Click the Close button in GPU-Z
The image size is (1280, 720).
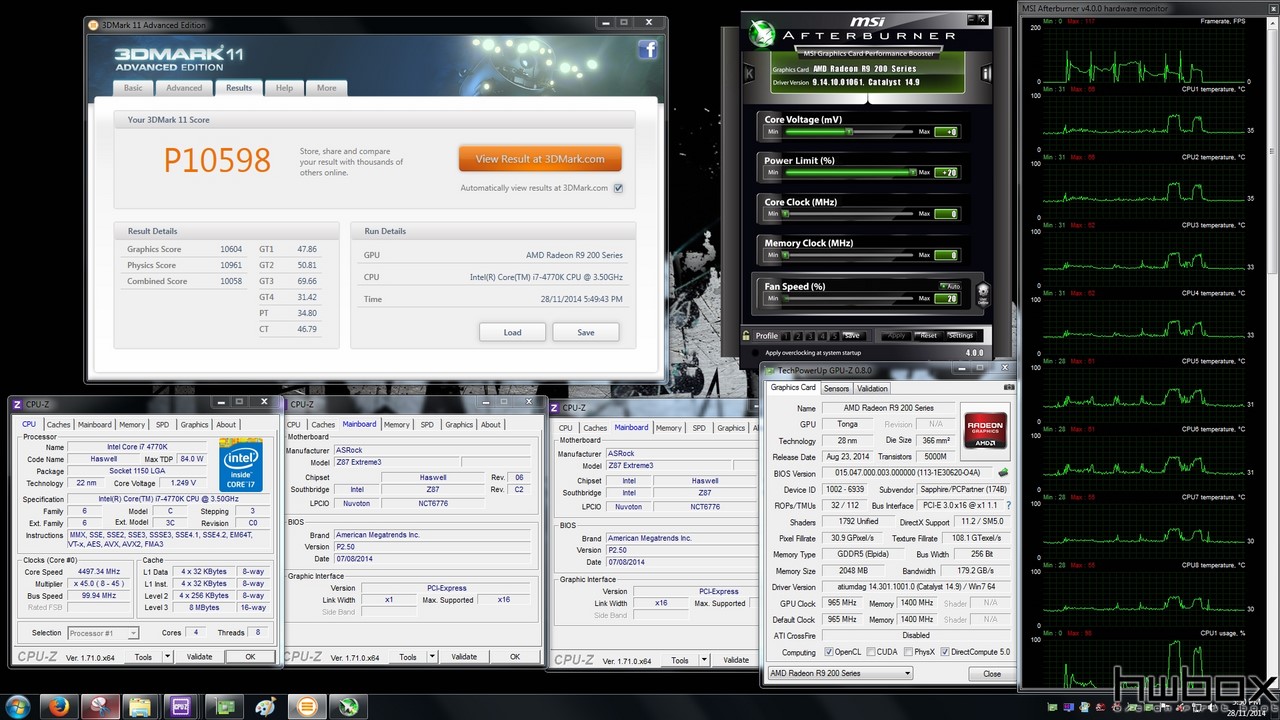(x=992, y=673)
